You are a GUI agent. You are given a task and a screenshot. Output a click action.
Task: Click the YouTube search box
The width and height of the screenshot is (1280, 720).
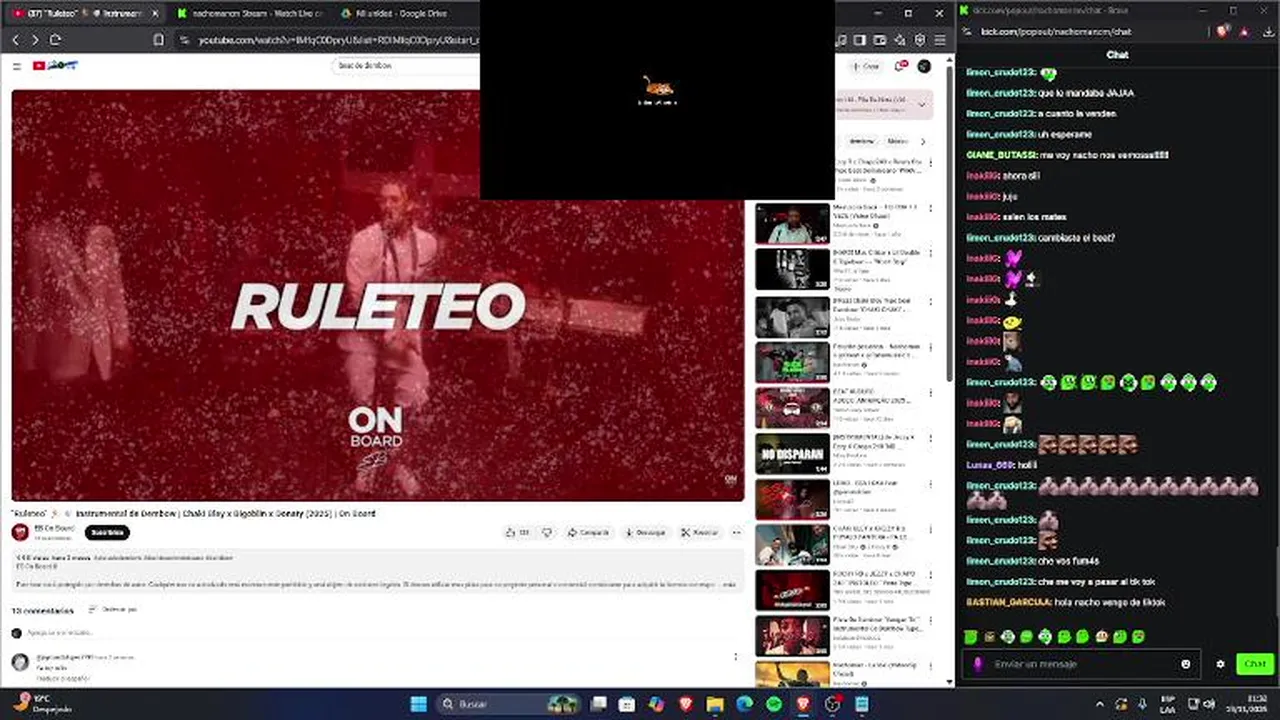(405, 66)
